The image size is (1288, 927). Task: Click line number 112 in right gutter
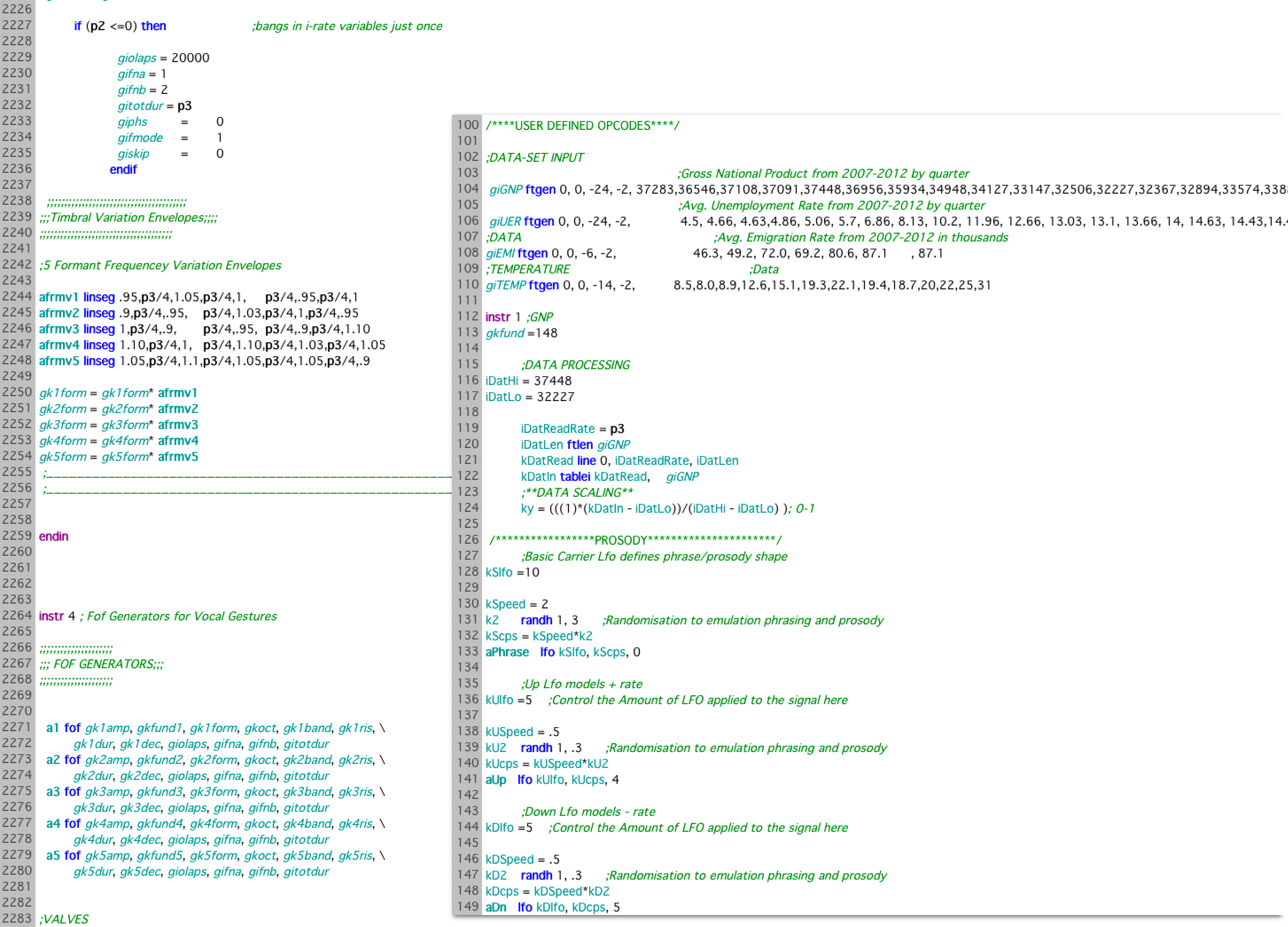(x=467, y=316)
